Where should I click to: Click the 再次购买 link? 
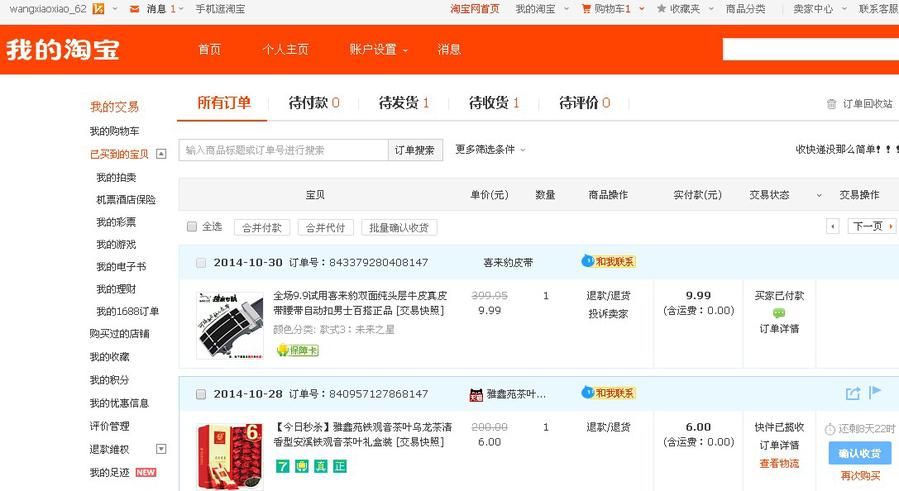click(861, 476)
